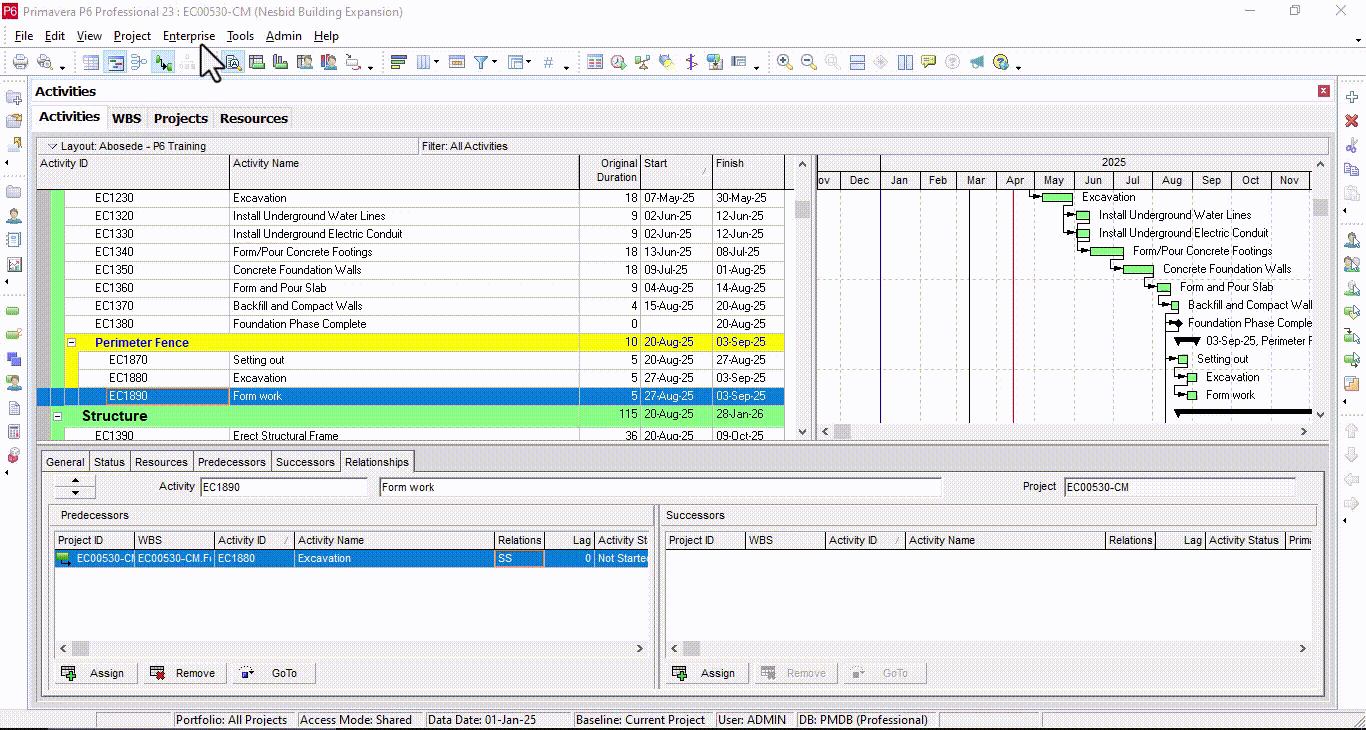This screenshot has width=1366, height=730.
Task: Open the Columns toolbar icon
Action: 423,62
